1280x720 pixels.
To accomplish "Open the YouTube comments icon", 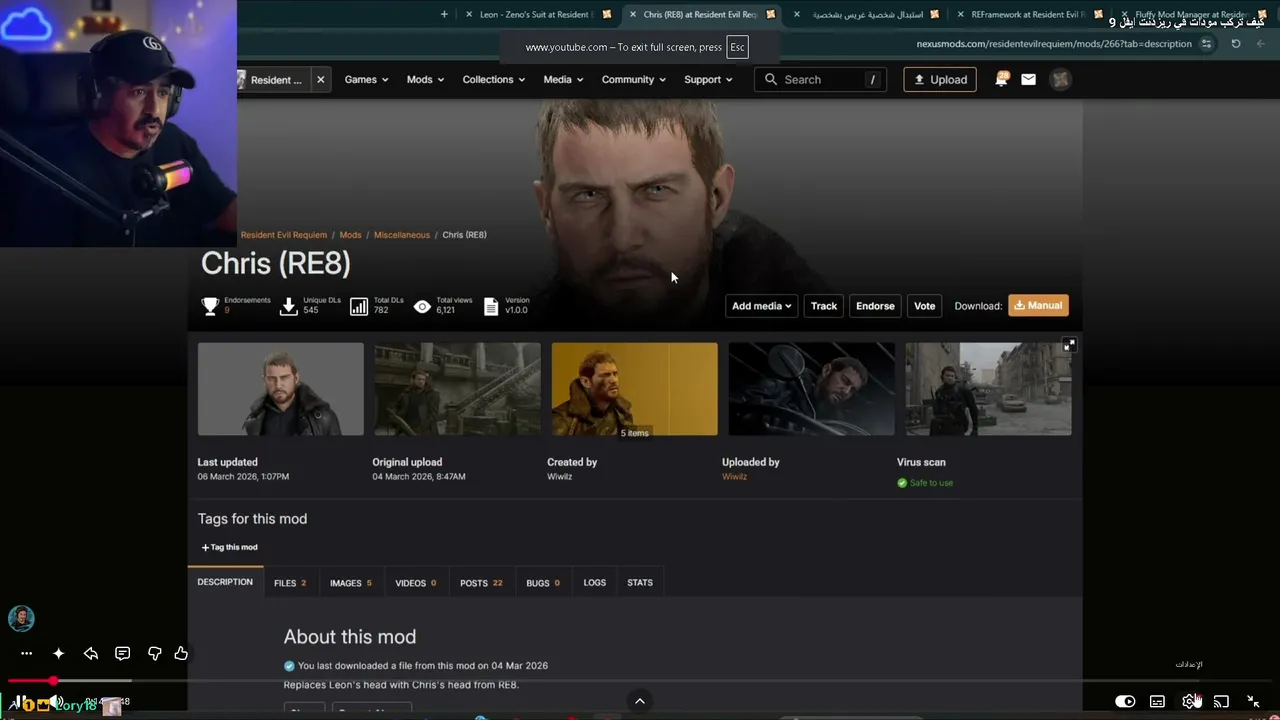I will [x=122, y=653].
